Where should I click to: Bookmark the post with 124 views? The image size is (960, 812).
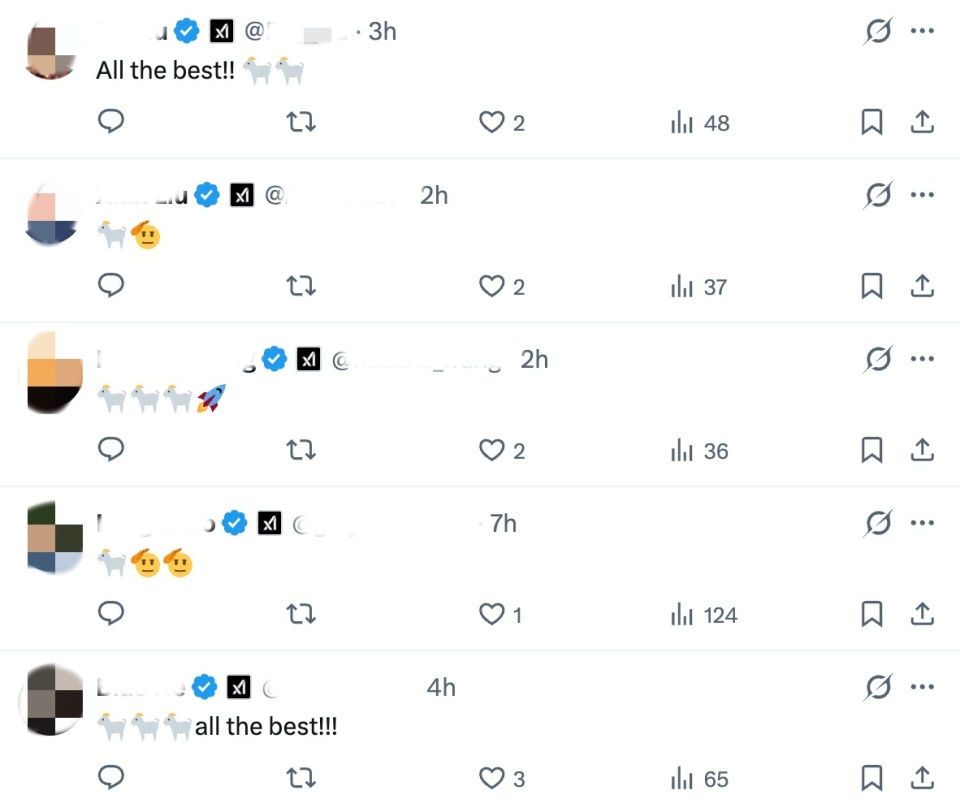(872, 614)
